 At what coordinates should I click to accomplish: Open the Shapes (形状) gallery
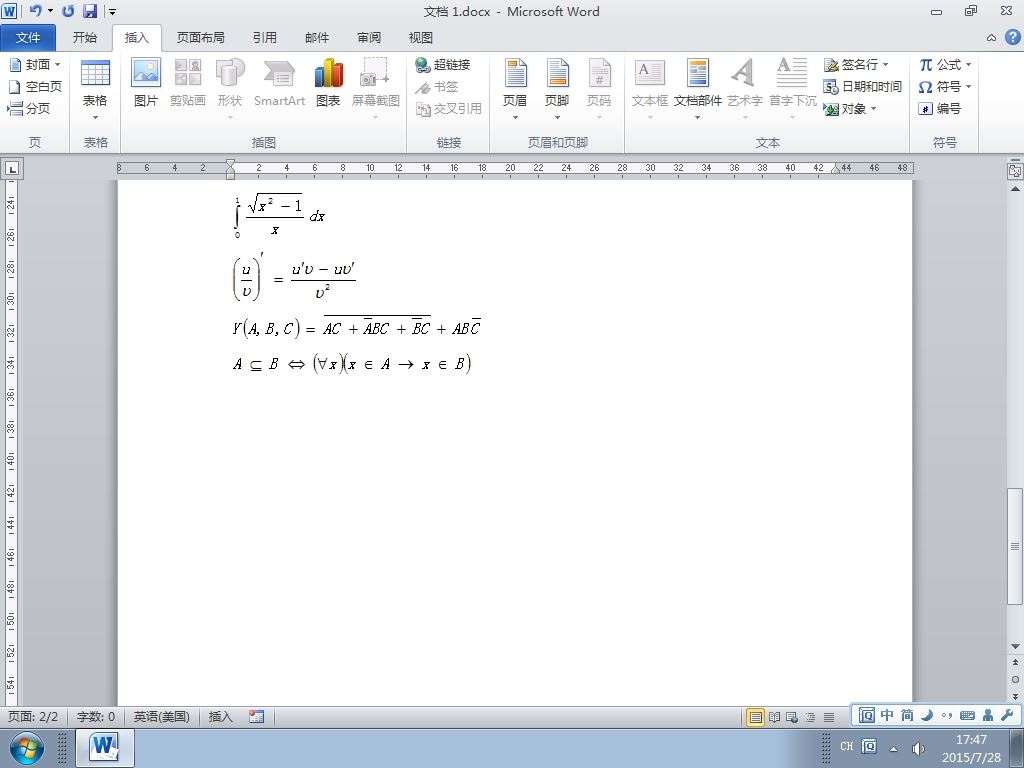click(230, 89)
